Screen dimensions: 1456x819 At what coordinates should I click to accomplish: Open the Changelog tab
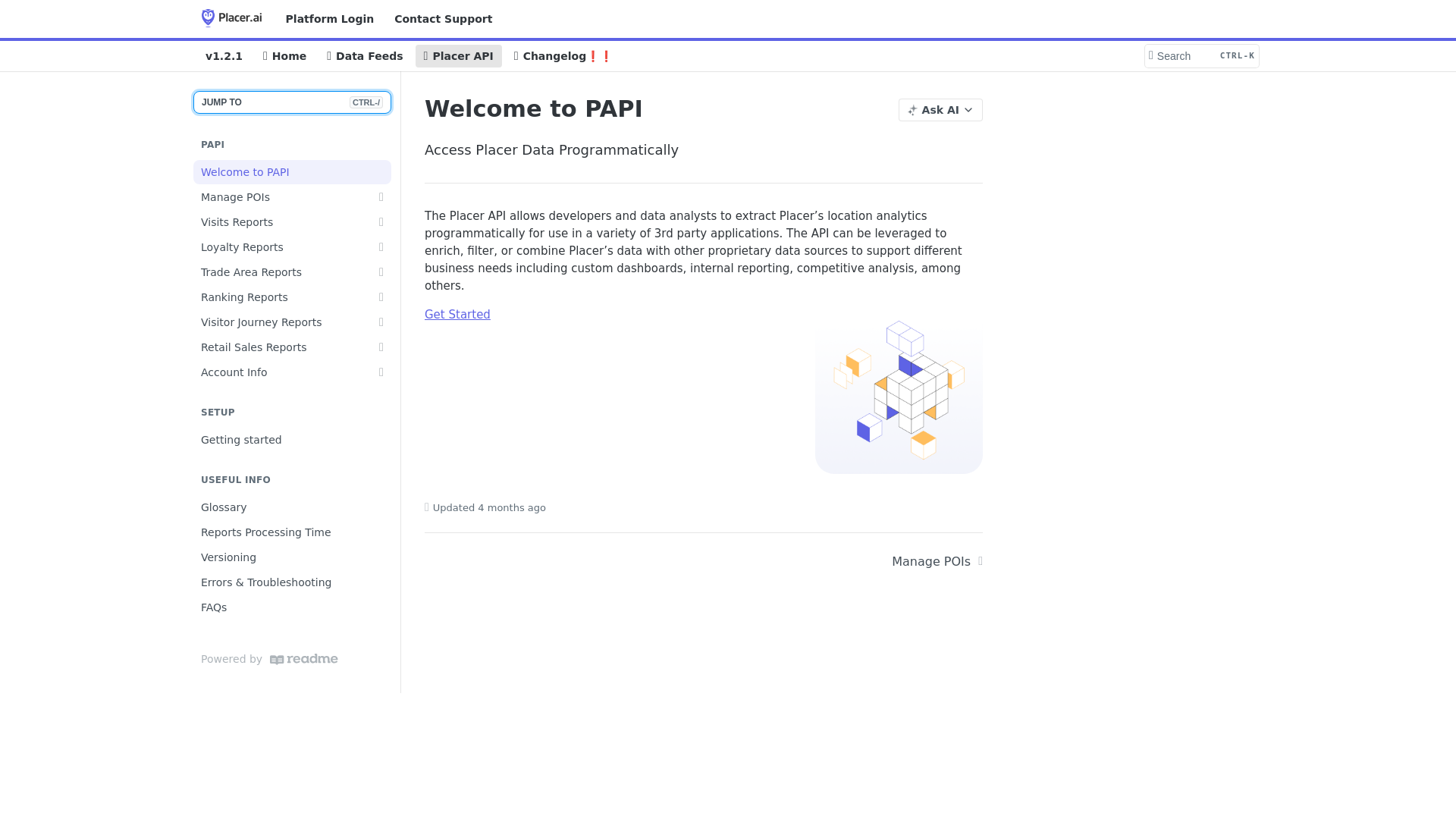click(563, 56)
